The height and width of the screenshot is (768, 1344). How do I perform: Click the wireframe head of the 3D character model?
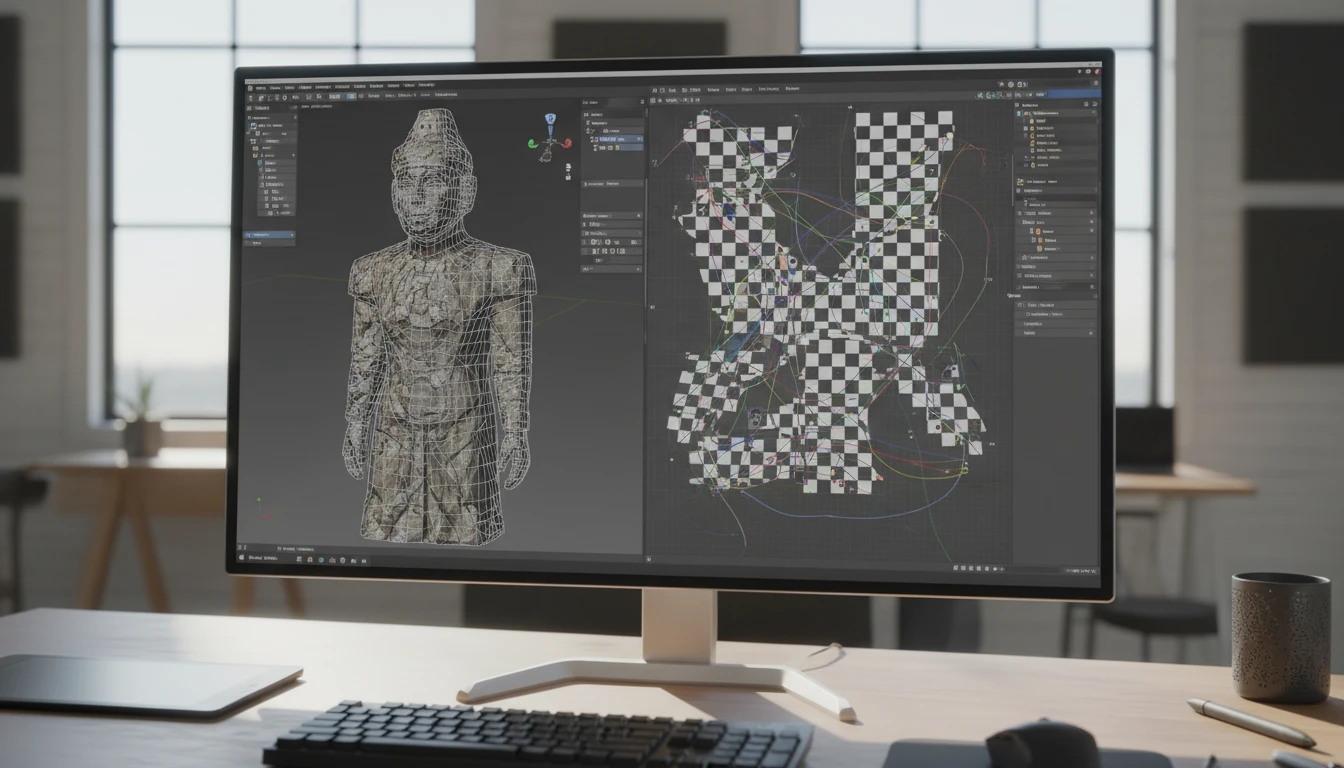click(435, 175)
